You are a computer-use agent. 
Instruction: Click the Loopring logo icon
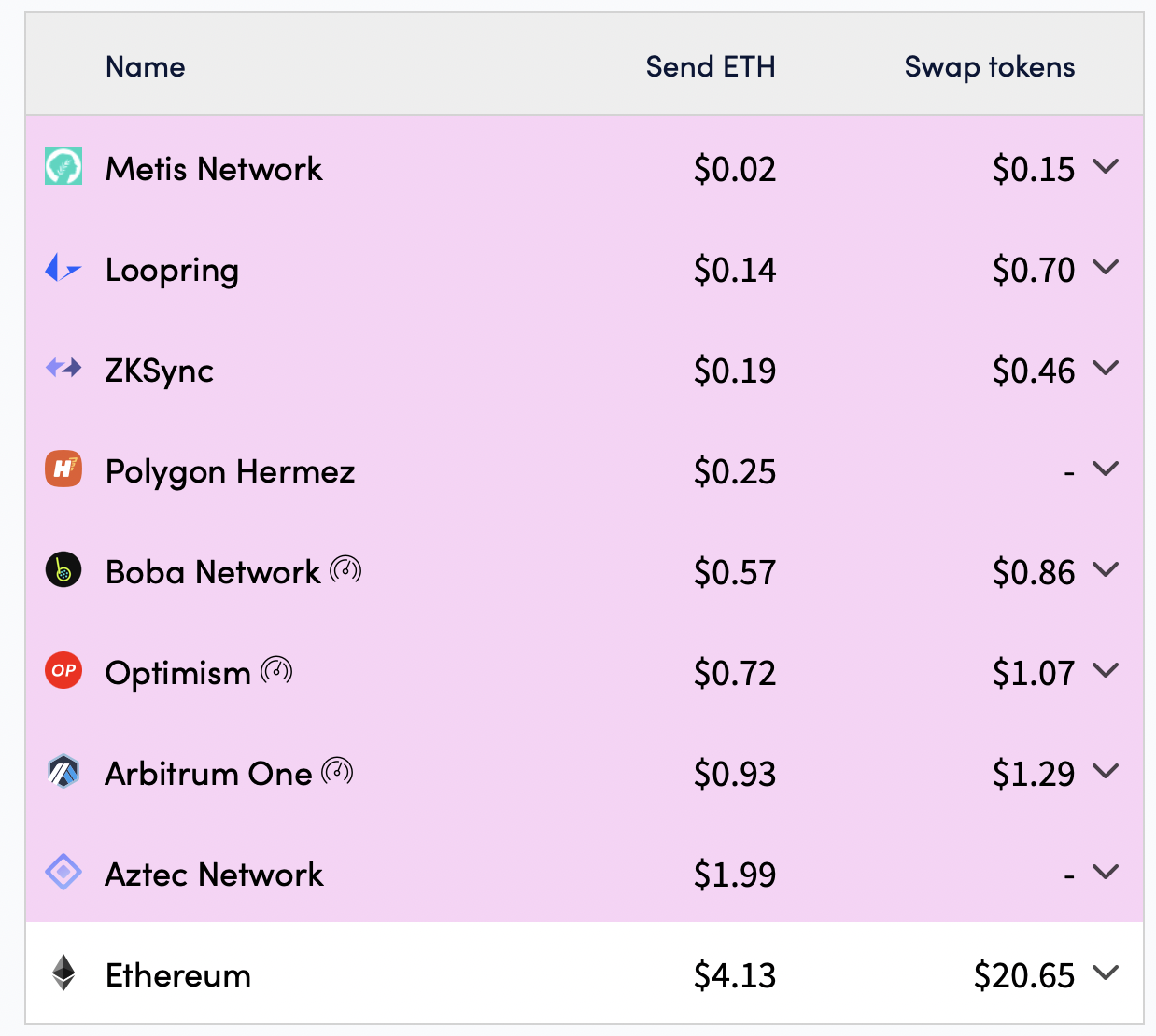pos(63,268)
